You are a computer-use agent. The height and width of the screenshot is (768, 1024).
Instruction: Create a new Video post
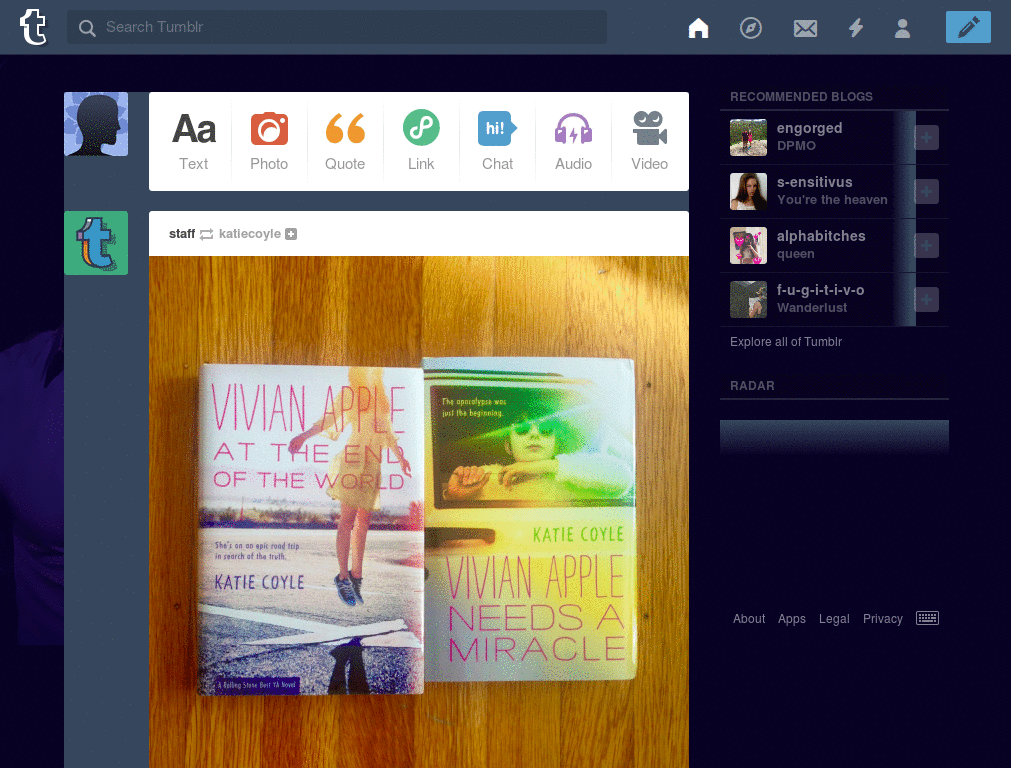[x=649, y=142]
